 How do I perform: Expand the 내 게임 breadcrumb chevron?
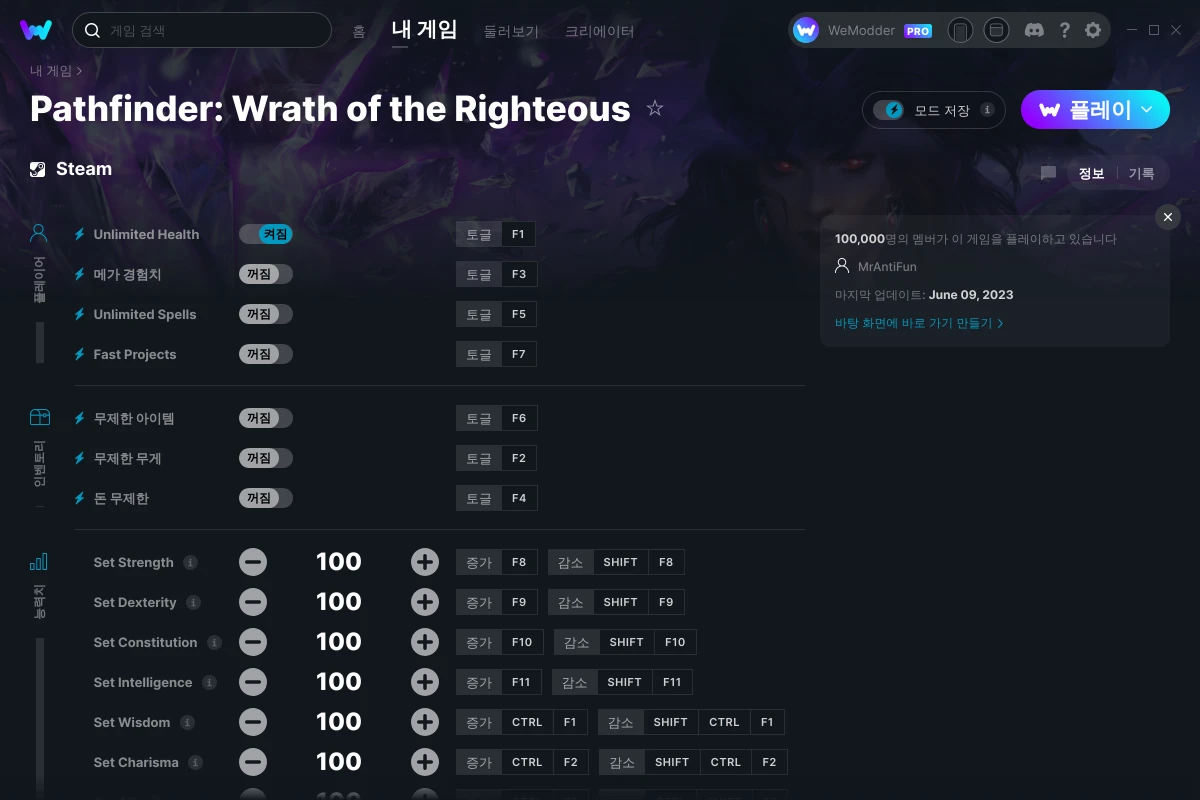click(x=79, y=71)
